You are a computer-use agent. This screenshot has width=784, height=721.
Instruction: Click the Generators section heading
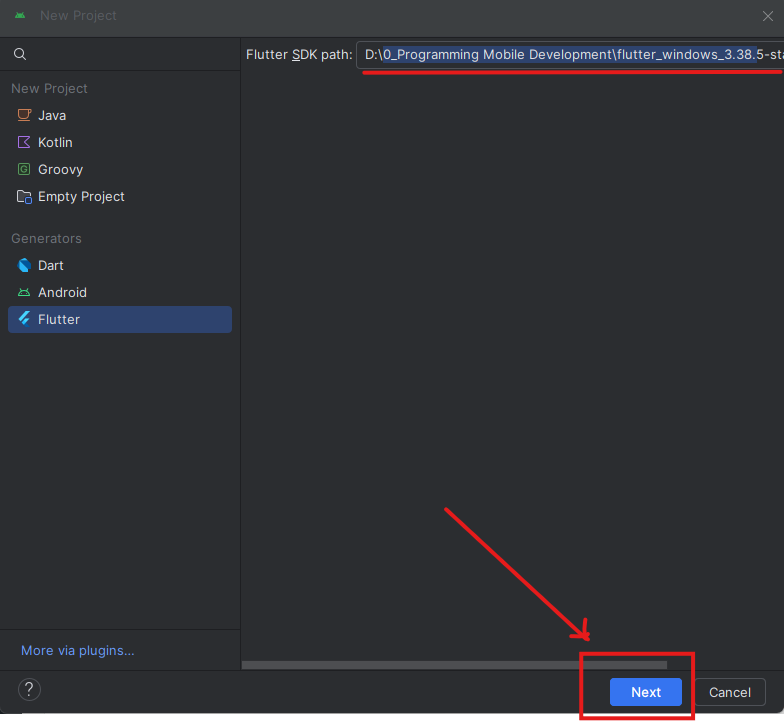click(x=46, y=238)
